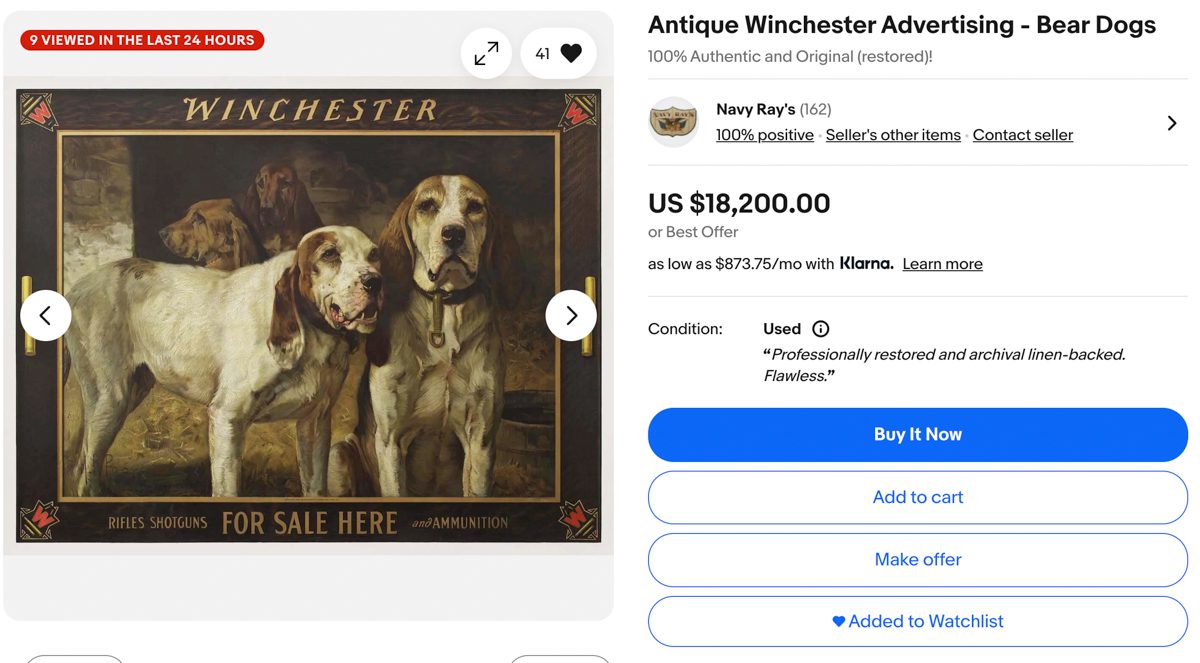Show the condition info icon

pos(821,329)
